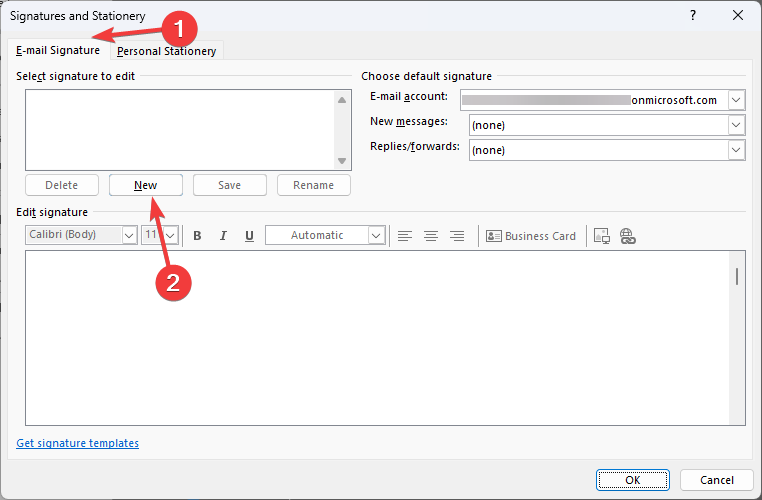Create a New signature
This screenshot has height=500, width=762.
146,185
